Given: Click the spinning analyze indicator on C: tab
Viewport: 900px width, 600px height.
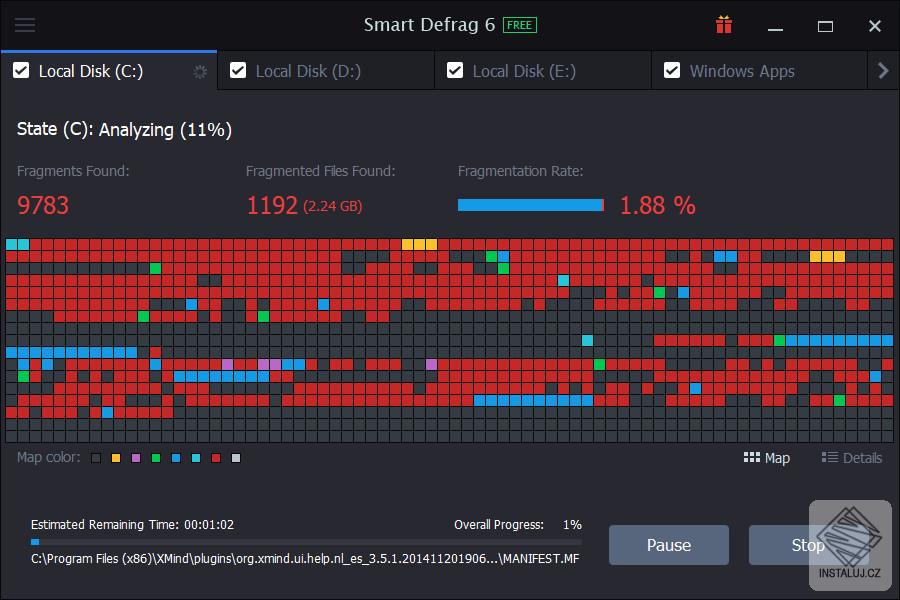Looking at the screenshot, I should [200, 71].
